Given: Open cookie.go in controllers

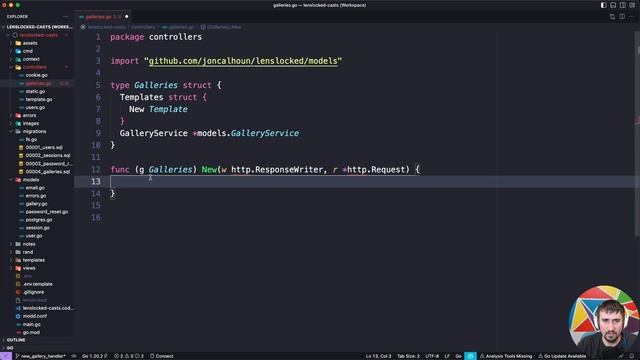Looking at the screenshot, I should point(36,75).
